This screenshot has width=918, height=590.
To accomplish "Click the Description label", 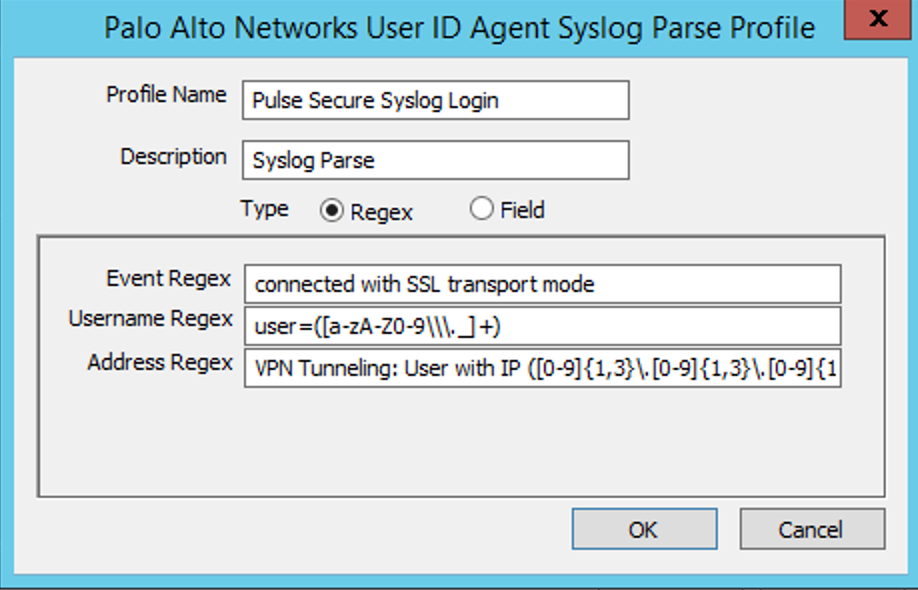I will (174, 157).
